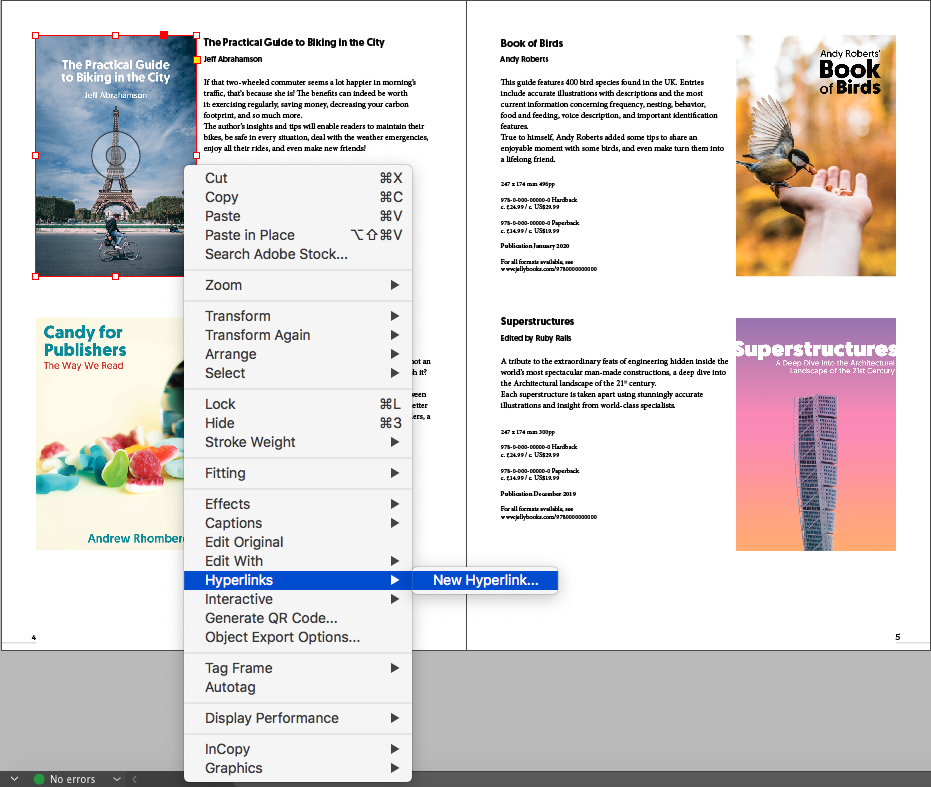Click the left-middle handle of the selected frame
Screen dimensions: 931x787
[x=36, y=155]
